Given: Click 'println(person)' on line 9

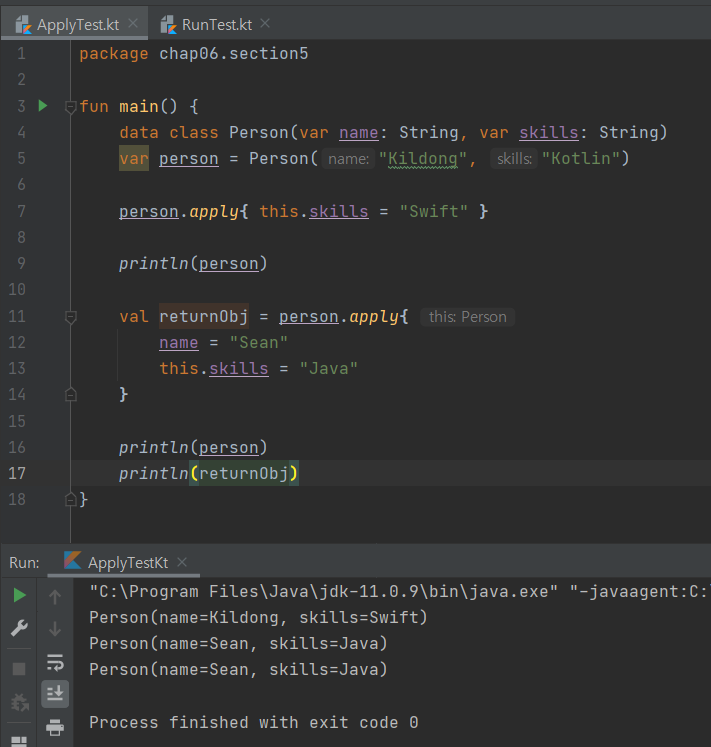Looking at the screenshot, I should pyautogui.click(x=193, y=263).
